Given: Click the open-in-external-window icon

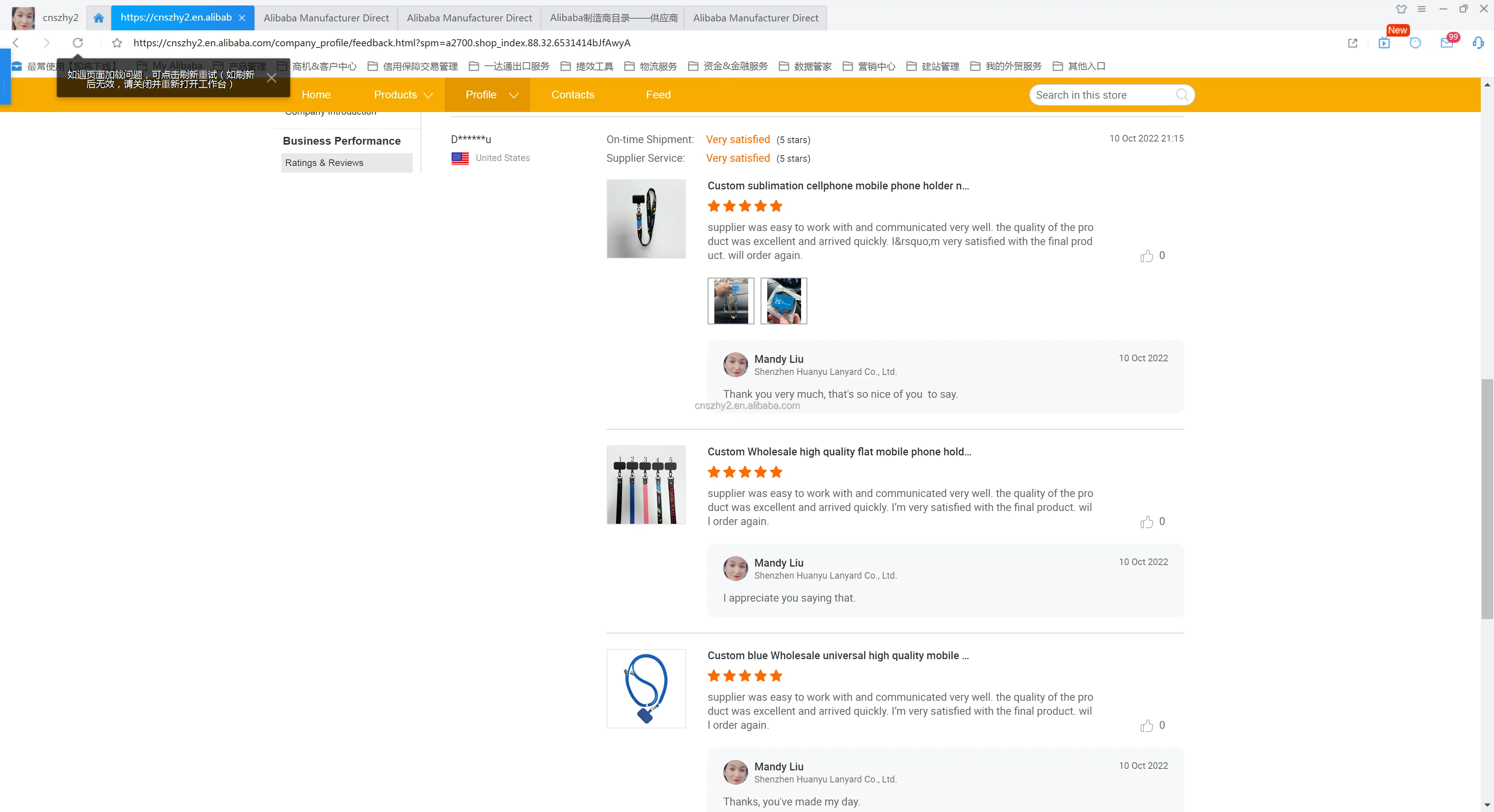Looking at the screenshot, I should (1353, 43).
